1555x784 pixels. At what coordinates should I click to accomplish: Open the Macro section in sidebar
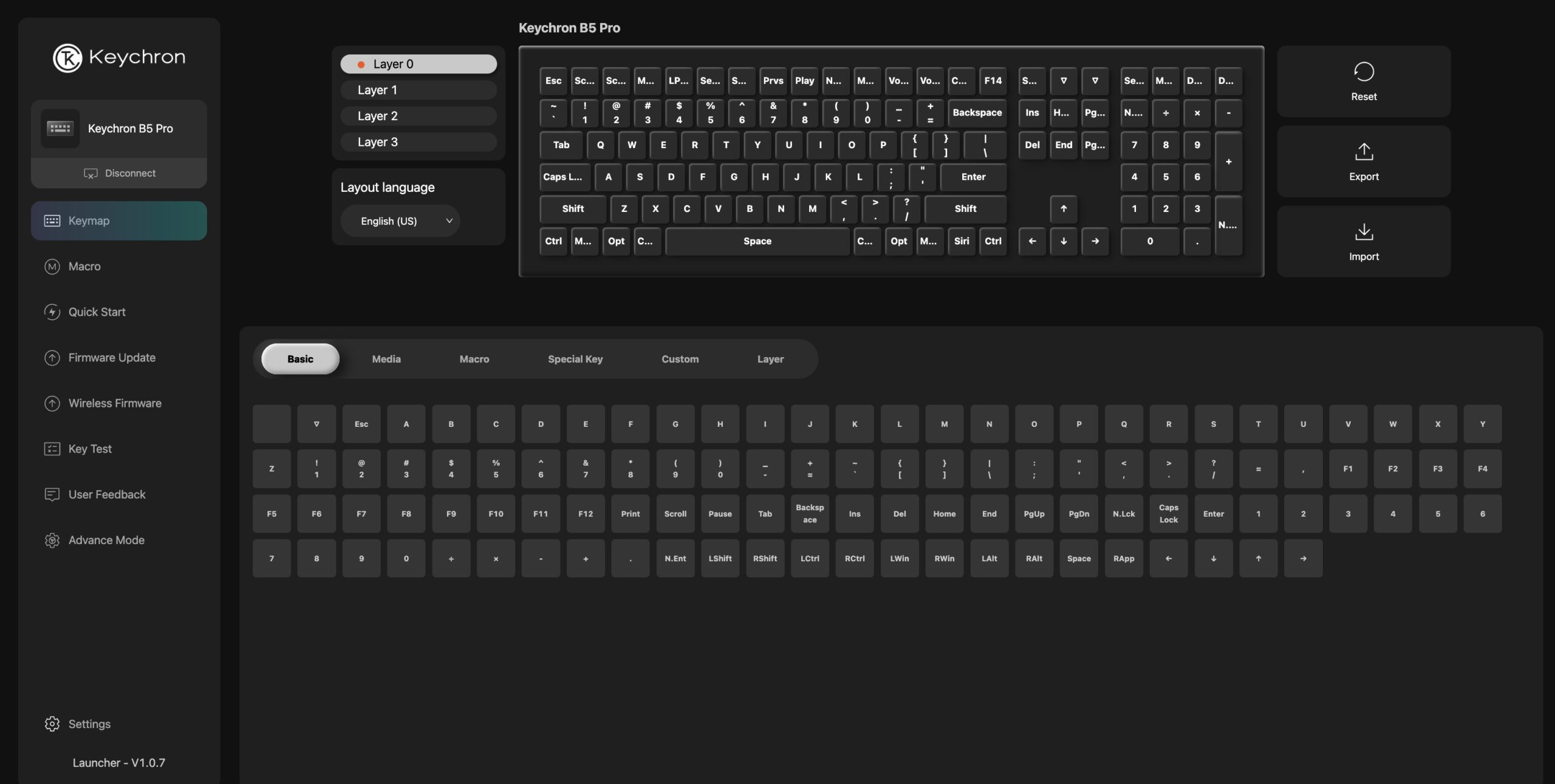[84, 267]
